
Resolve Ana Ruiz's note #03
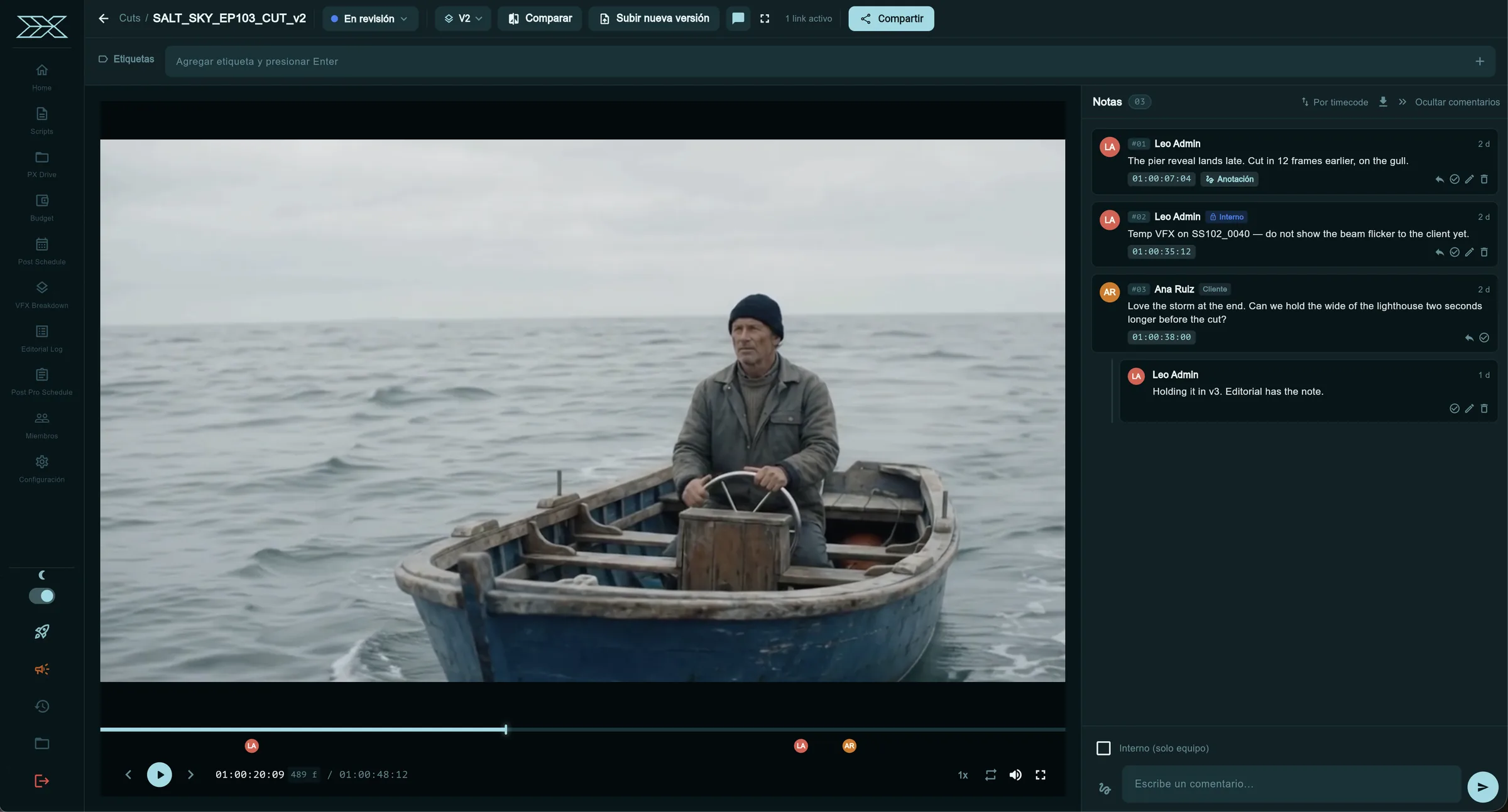[x=1484, y=338]
